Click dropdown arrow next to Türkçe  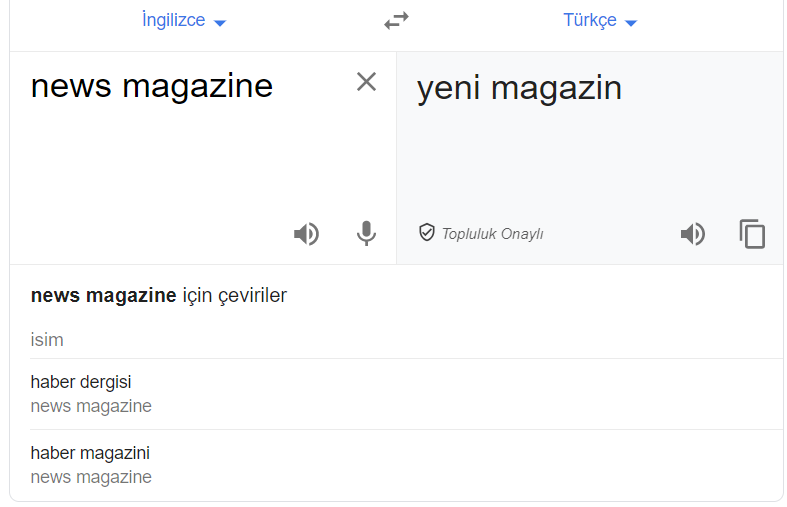[631, 23]
